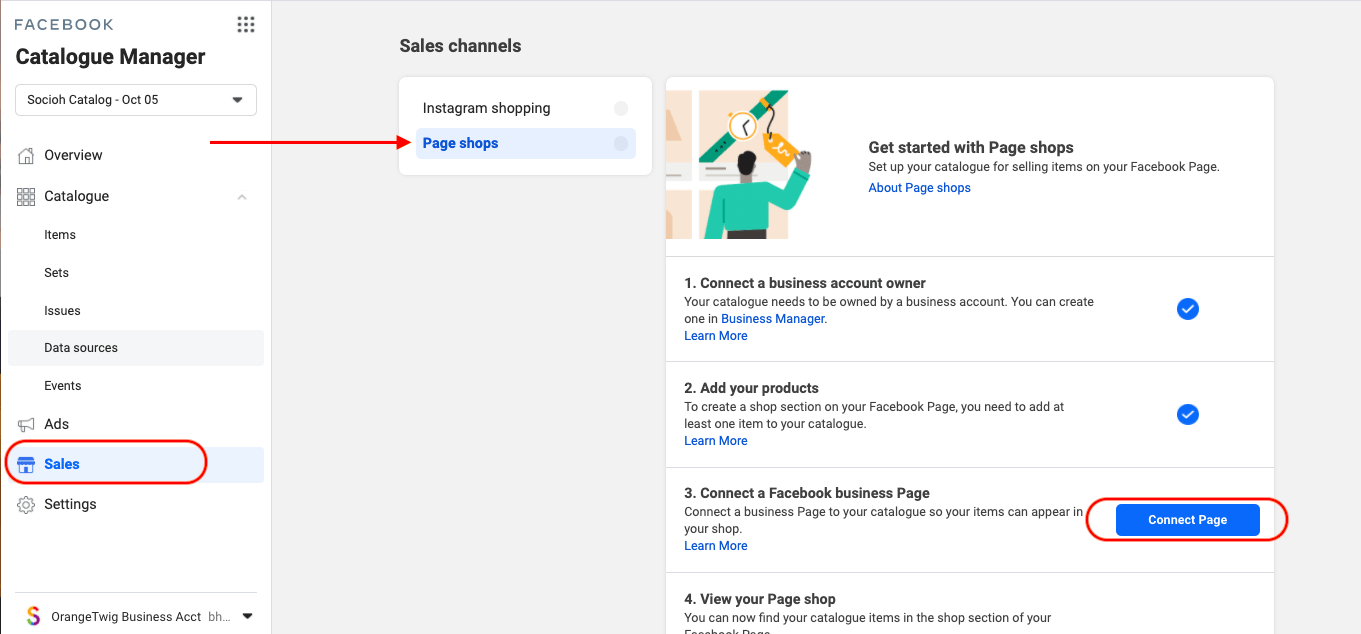The height and width of the screenshot is (634, 1361).
Task: Click the Settings gear icon
Action: (x=26, y=505)
